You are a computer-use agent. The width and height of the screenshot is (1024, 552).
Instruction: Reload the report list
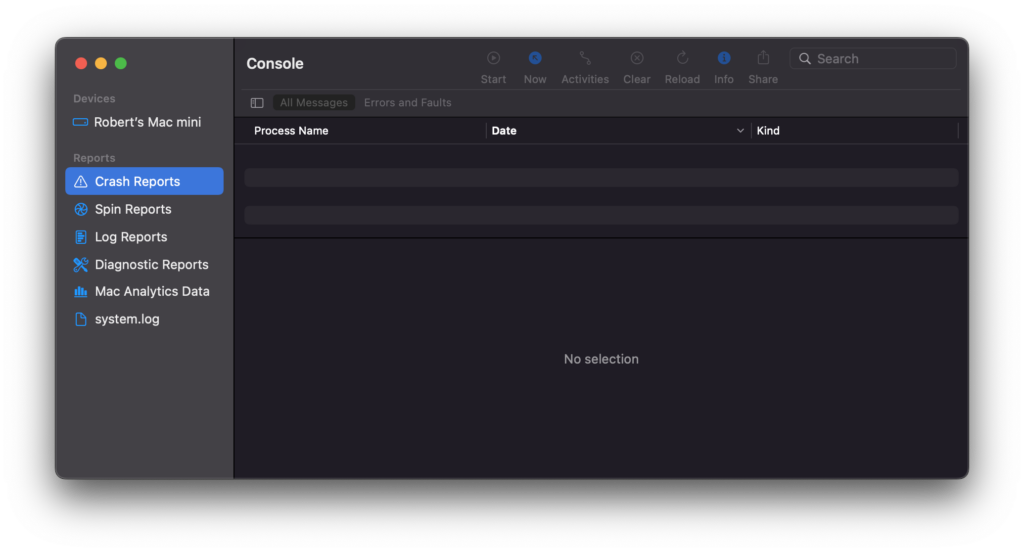pos(682,59)
